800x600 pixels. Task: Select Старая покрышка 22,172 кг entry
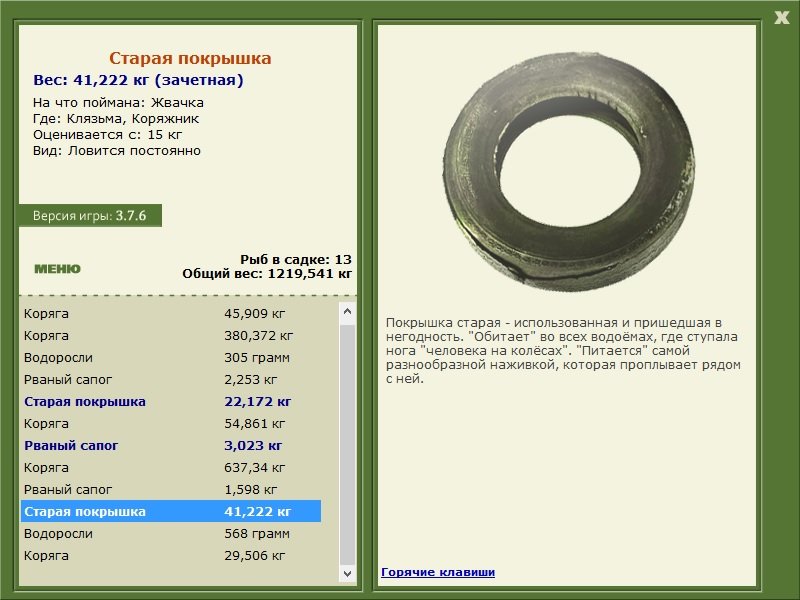171,401
